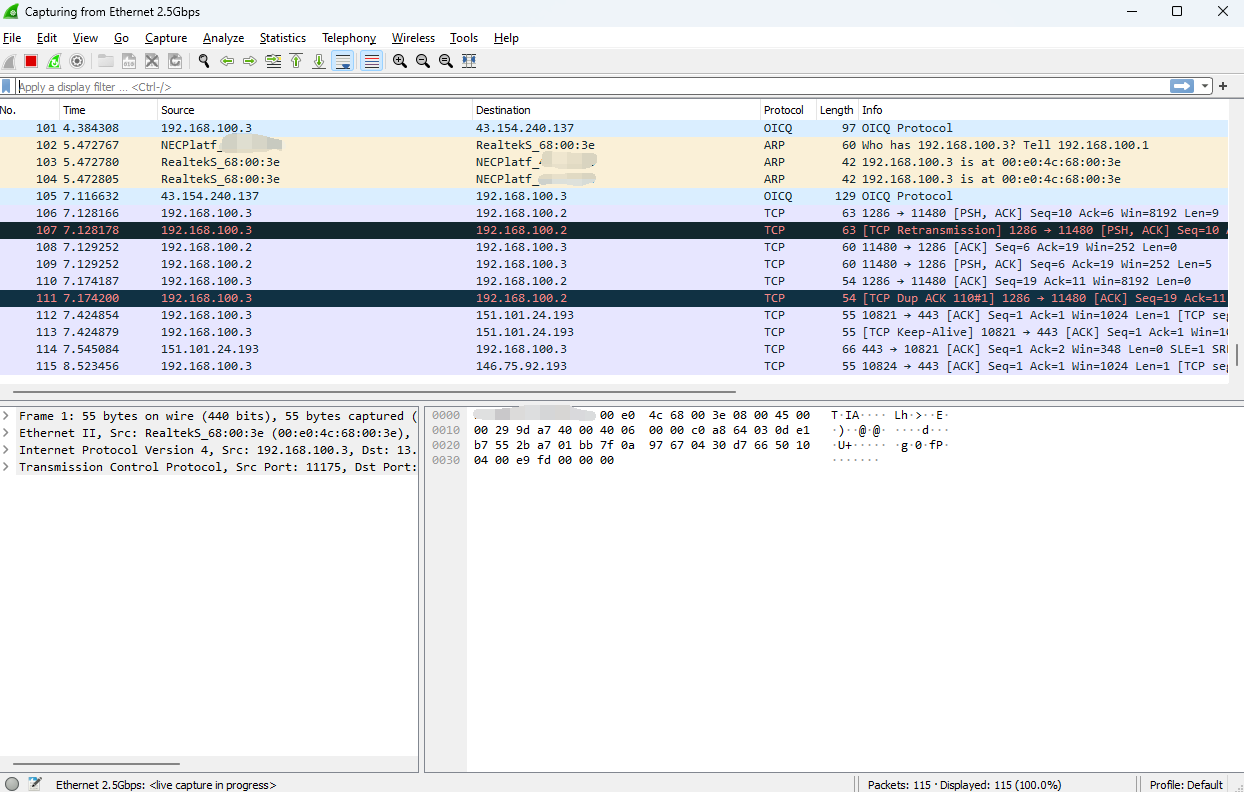Open Find a packet magnifier tool
Image resolution: width=1244 pixels, height=792 pixels.
click(204, 62)
